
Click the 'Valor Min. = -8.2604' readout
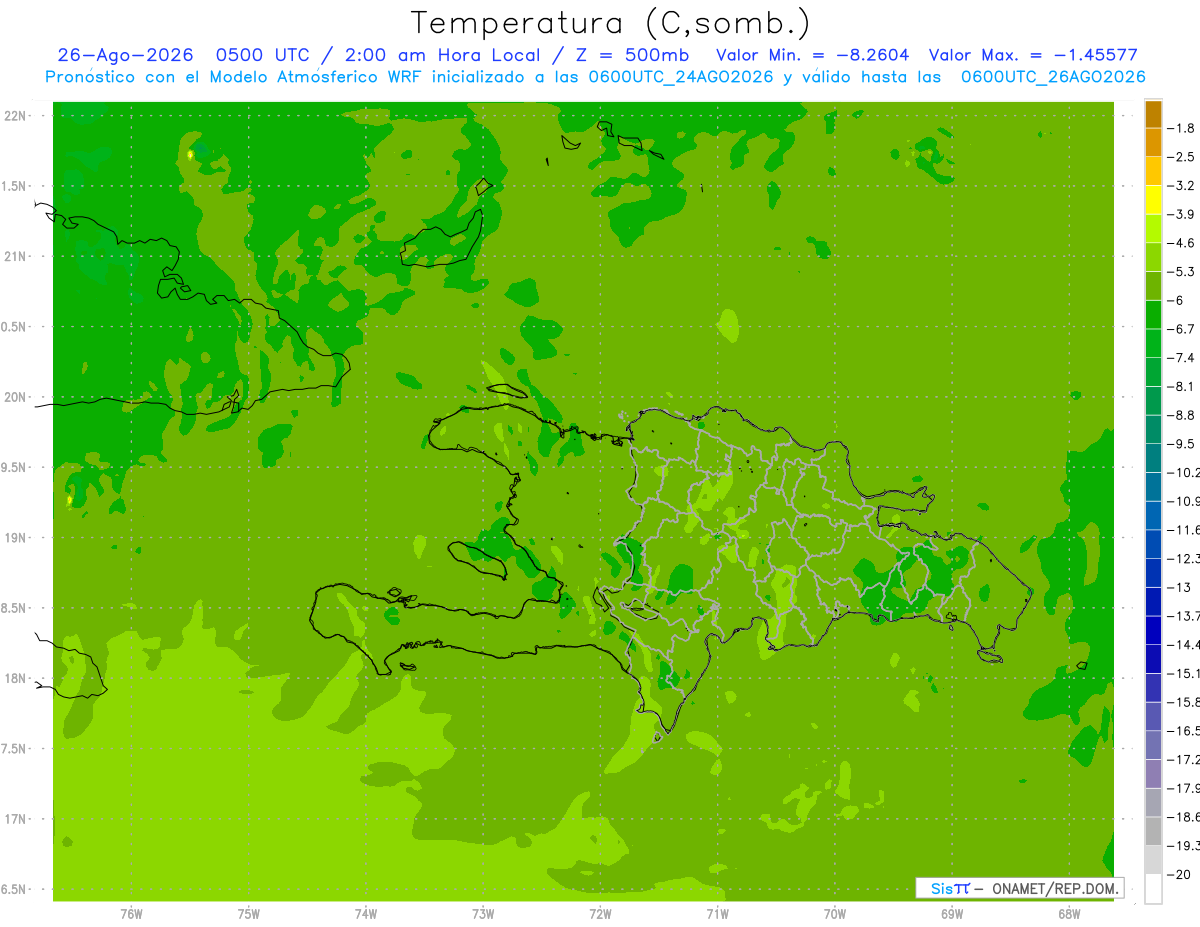click(x=813, y=56)
